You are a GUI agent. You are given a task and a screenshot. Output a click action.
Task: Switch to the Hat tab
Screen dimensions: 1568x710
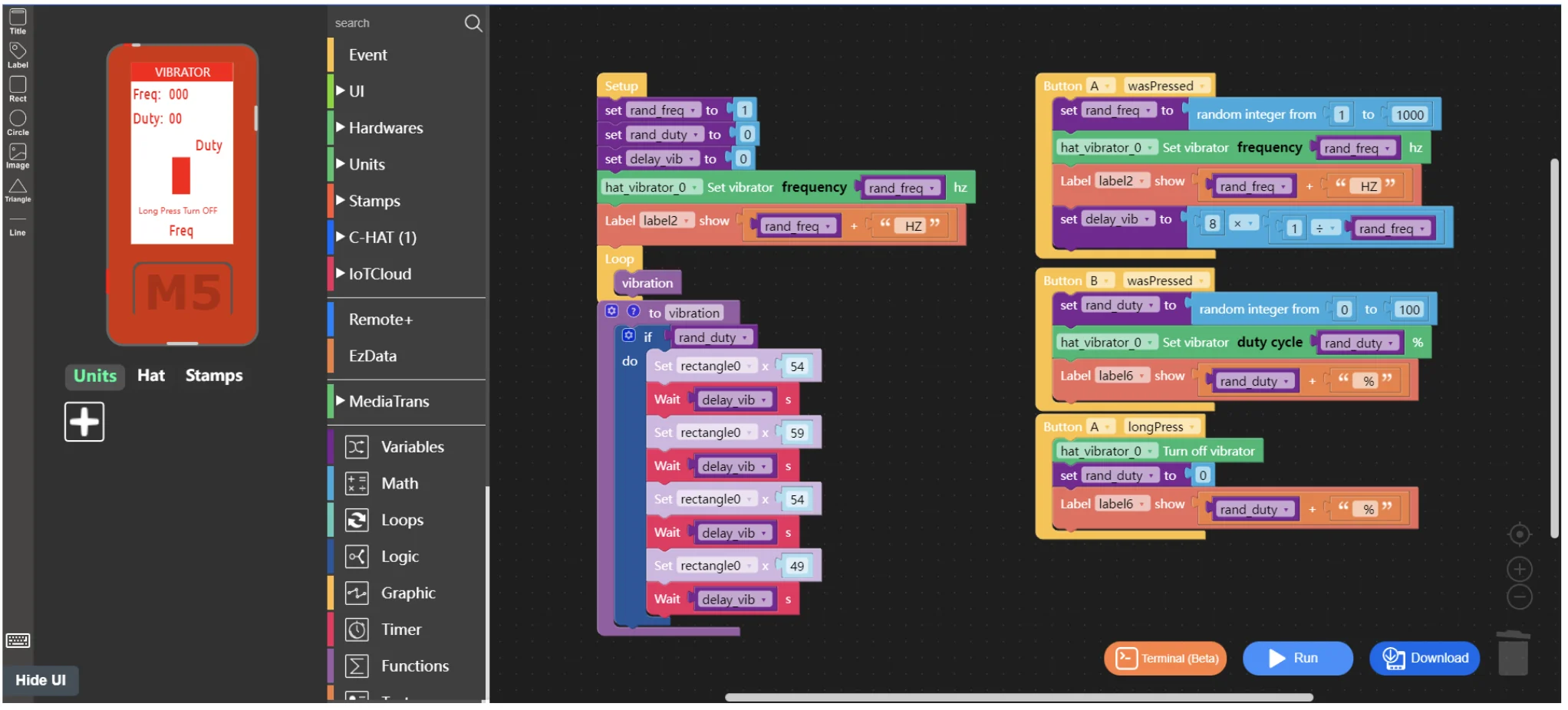point(151,376)
